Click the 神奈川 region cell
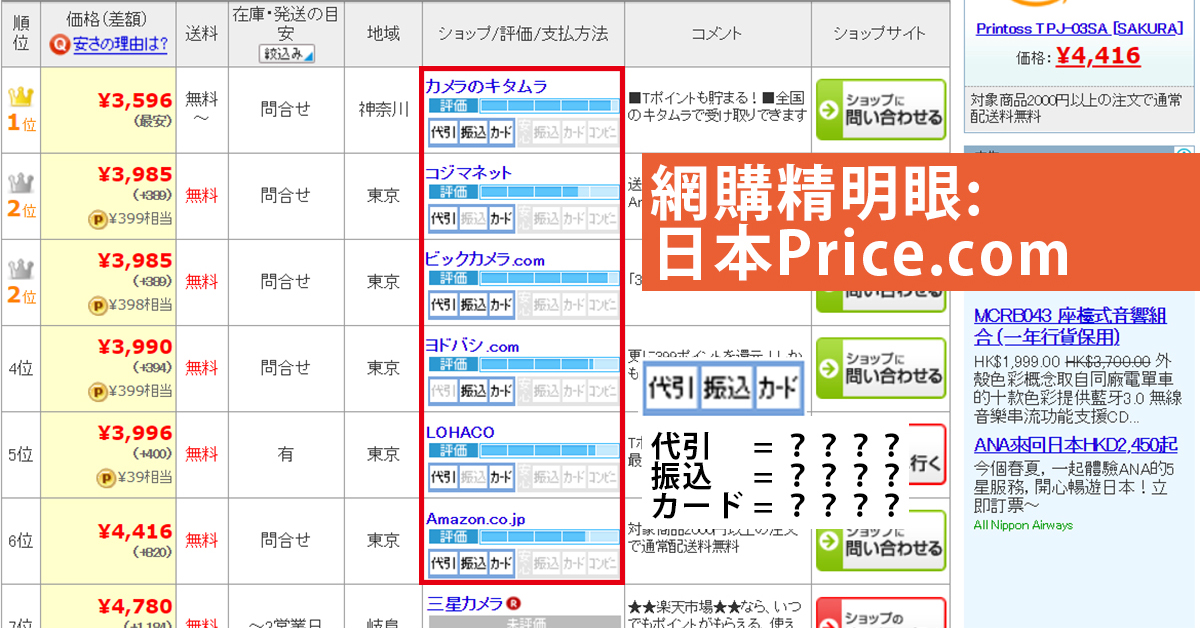This screenshot has height=628, width=1200. (x=383, y=109)
